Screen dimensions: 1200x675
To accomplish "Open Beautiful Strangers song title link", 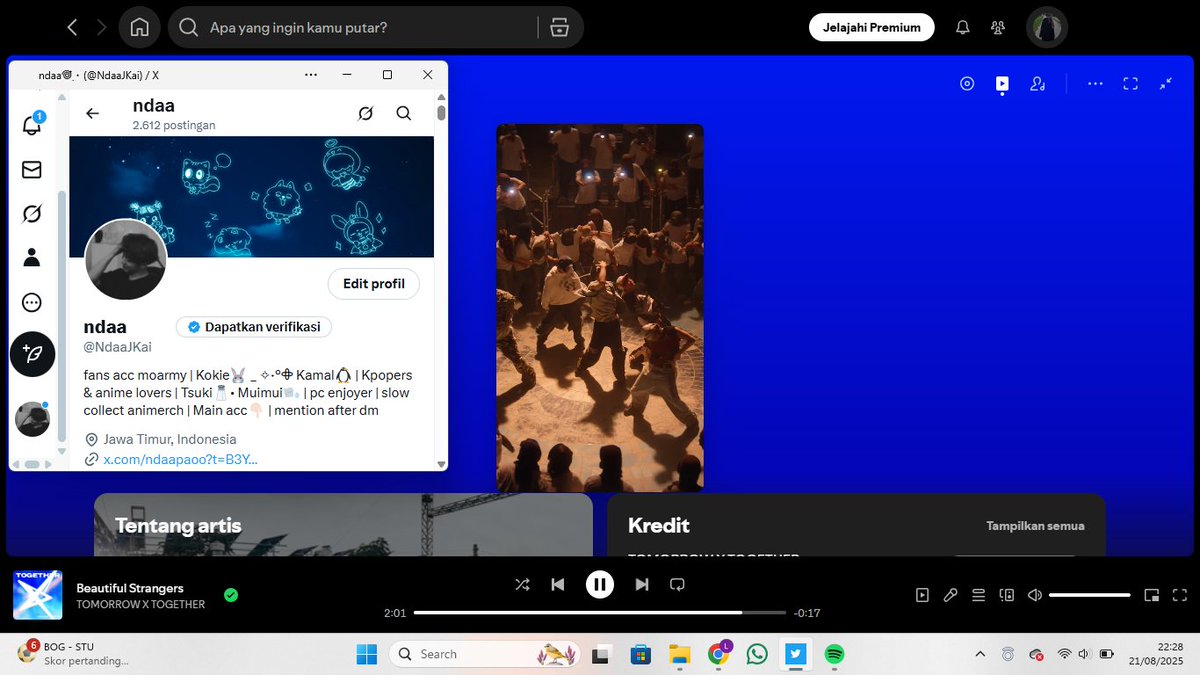I will tap(130, 588).
